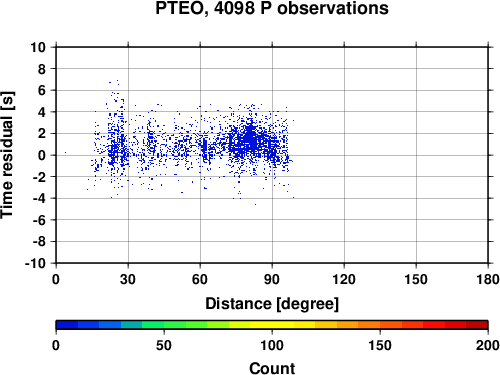Screen dimensions: 500x375
Task: Select the dark blue colorbar segment at 0
Action: [67, 325]
